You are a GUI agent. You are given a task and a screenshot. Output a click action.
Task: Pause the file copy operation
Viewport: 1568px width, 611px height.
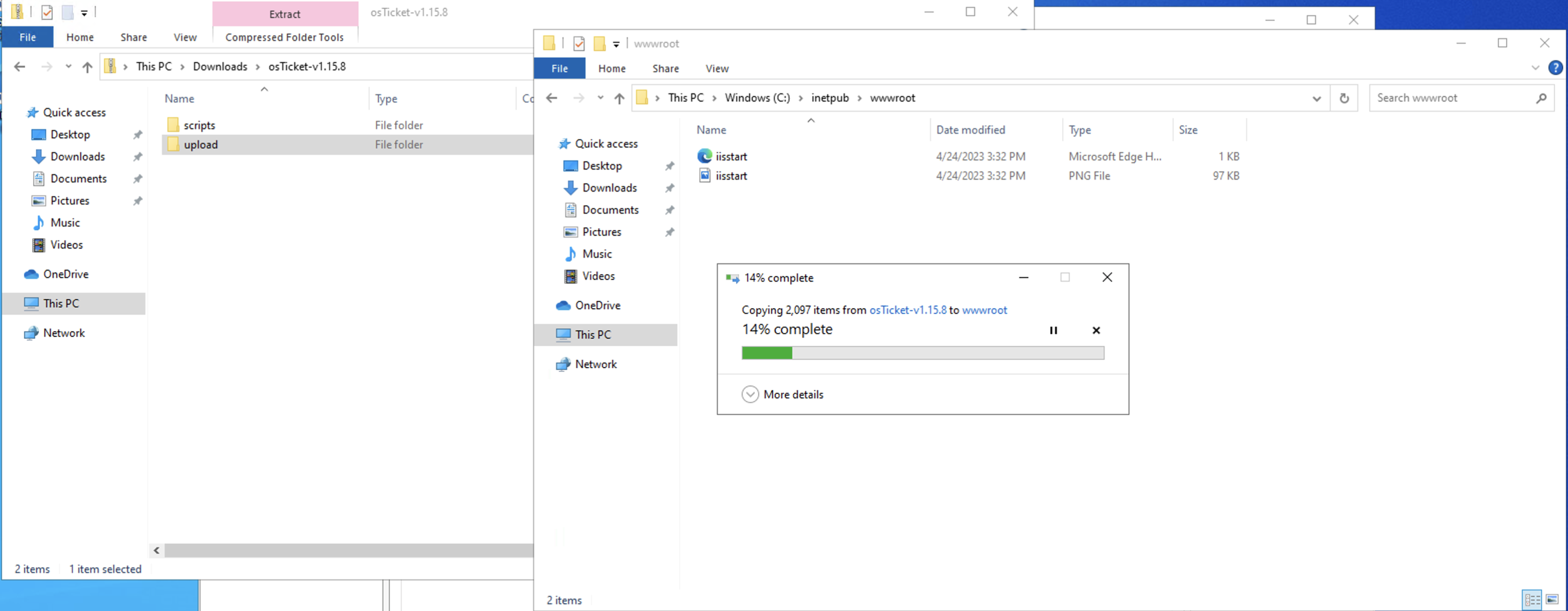(1054, 330)
